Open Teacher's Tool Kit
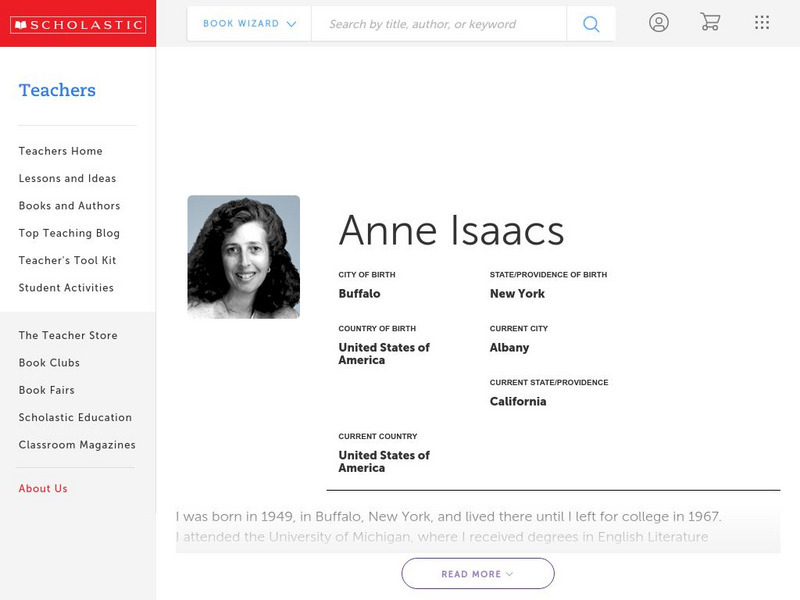The width and height of the screenshot is (800, 600). coord(67,260)
